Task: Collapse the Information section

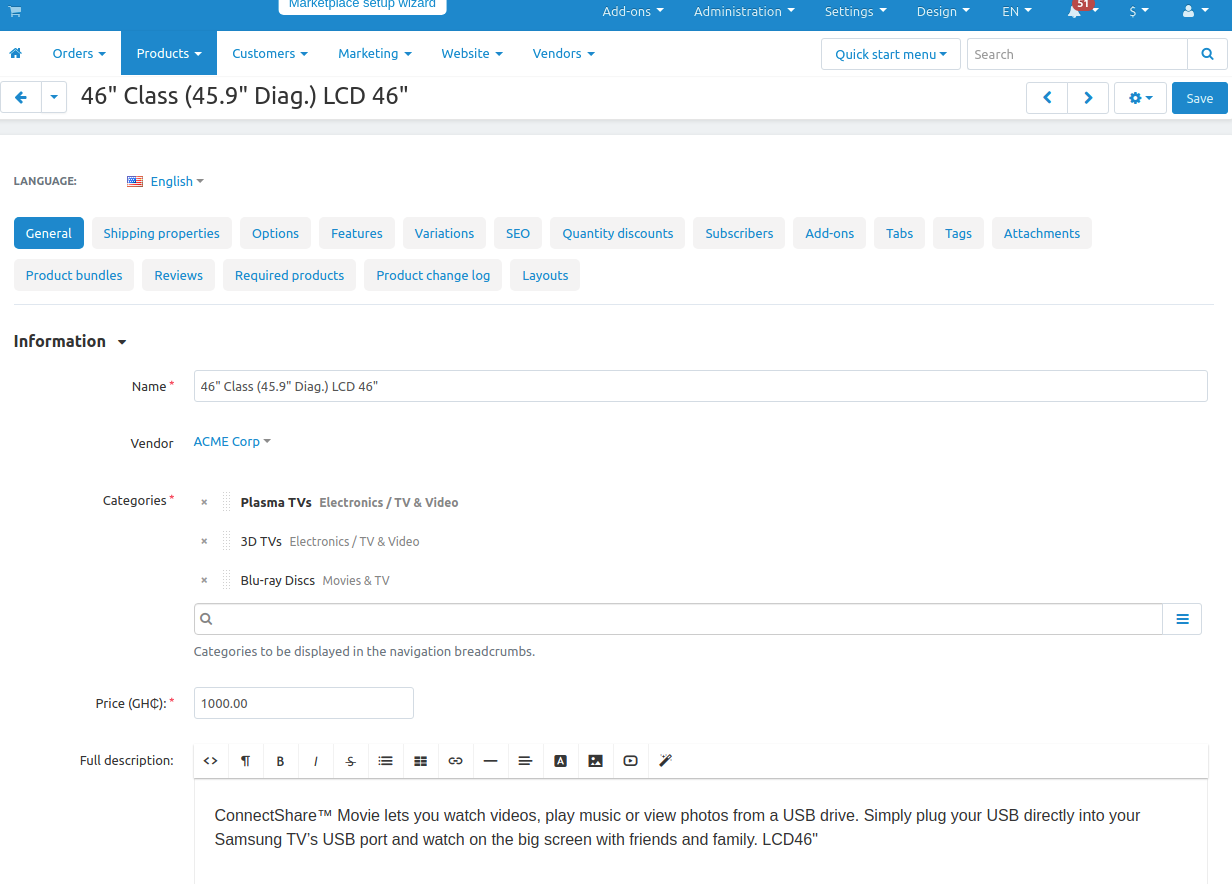Action: pos(70,341)
